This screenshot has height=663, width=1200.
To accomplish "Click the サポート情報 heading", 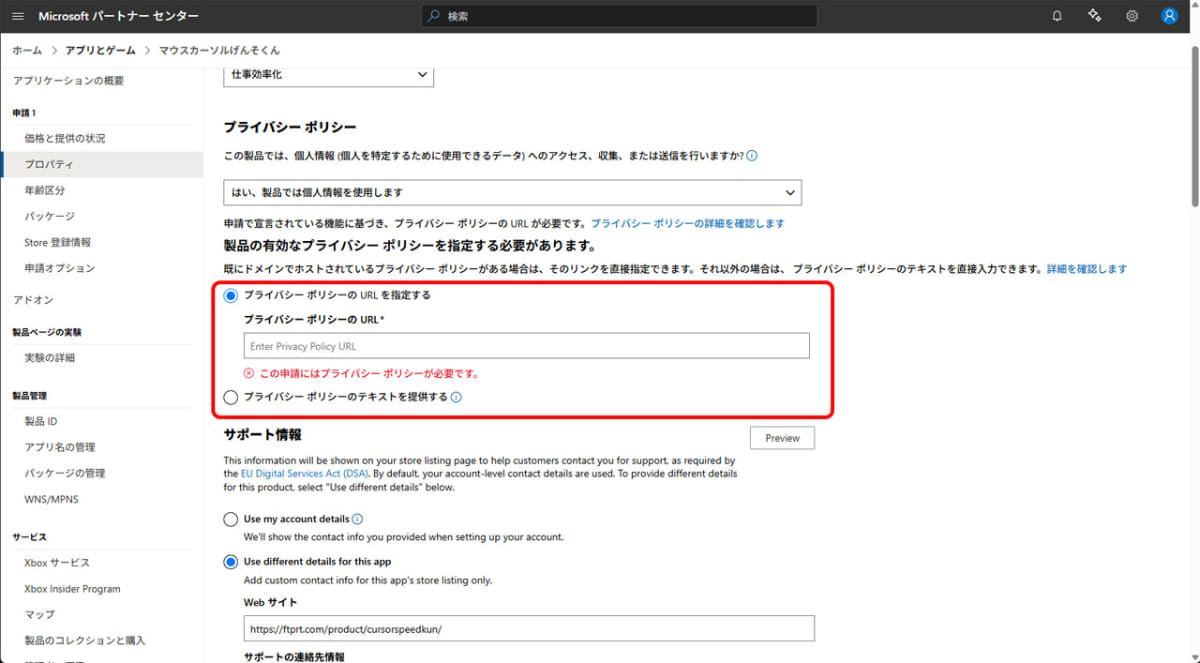I will [x=262, y=435].
